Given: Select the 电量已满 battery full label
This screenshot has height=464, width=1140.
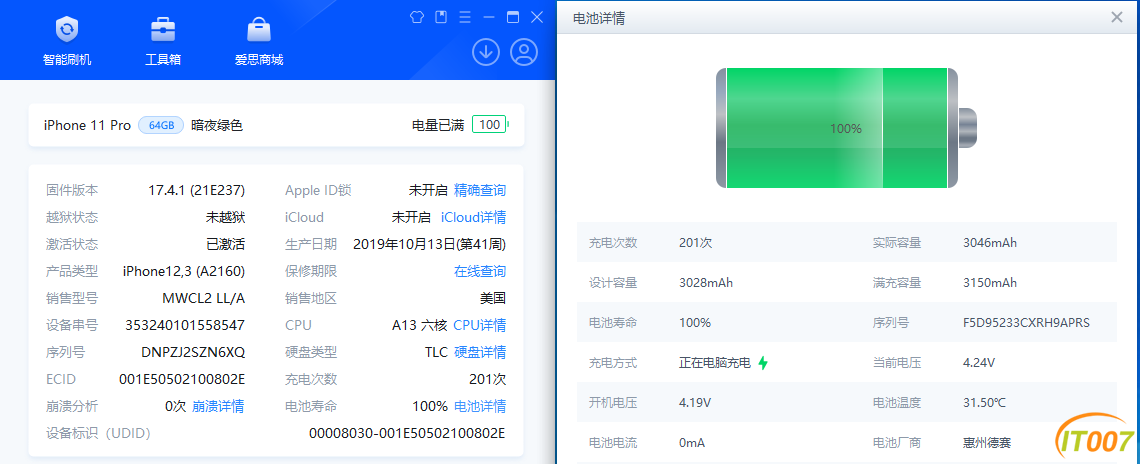Looking at the screenshot, I should coord(438,125).
